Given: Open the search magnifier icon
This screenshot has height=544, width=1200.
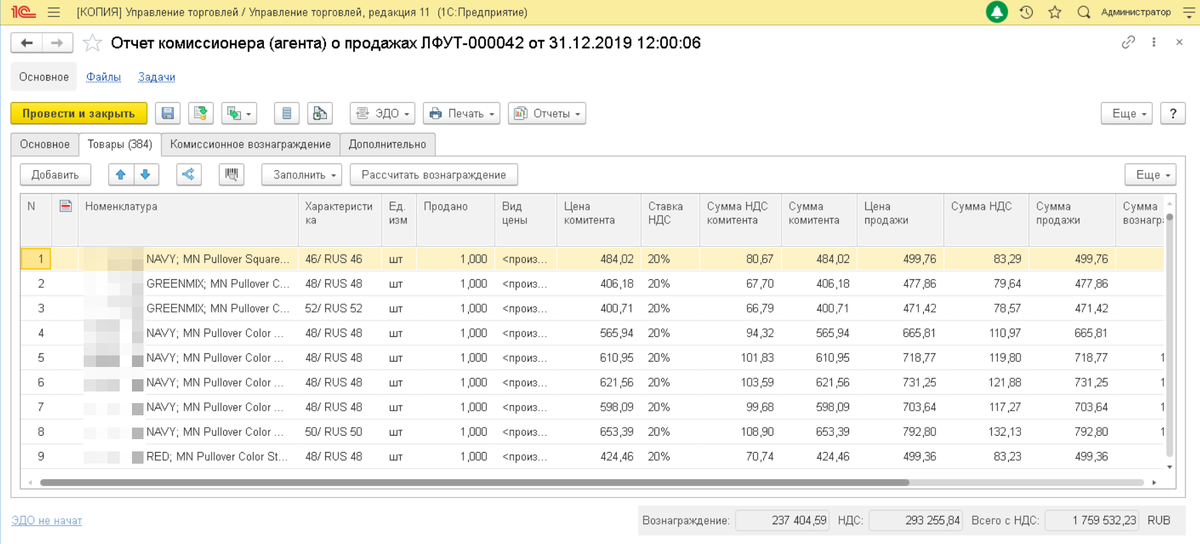Looking at the screenshot, I should tap(1083, 12).
